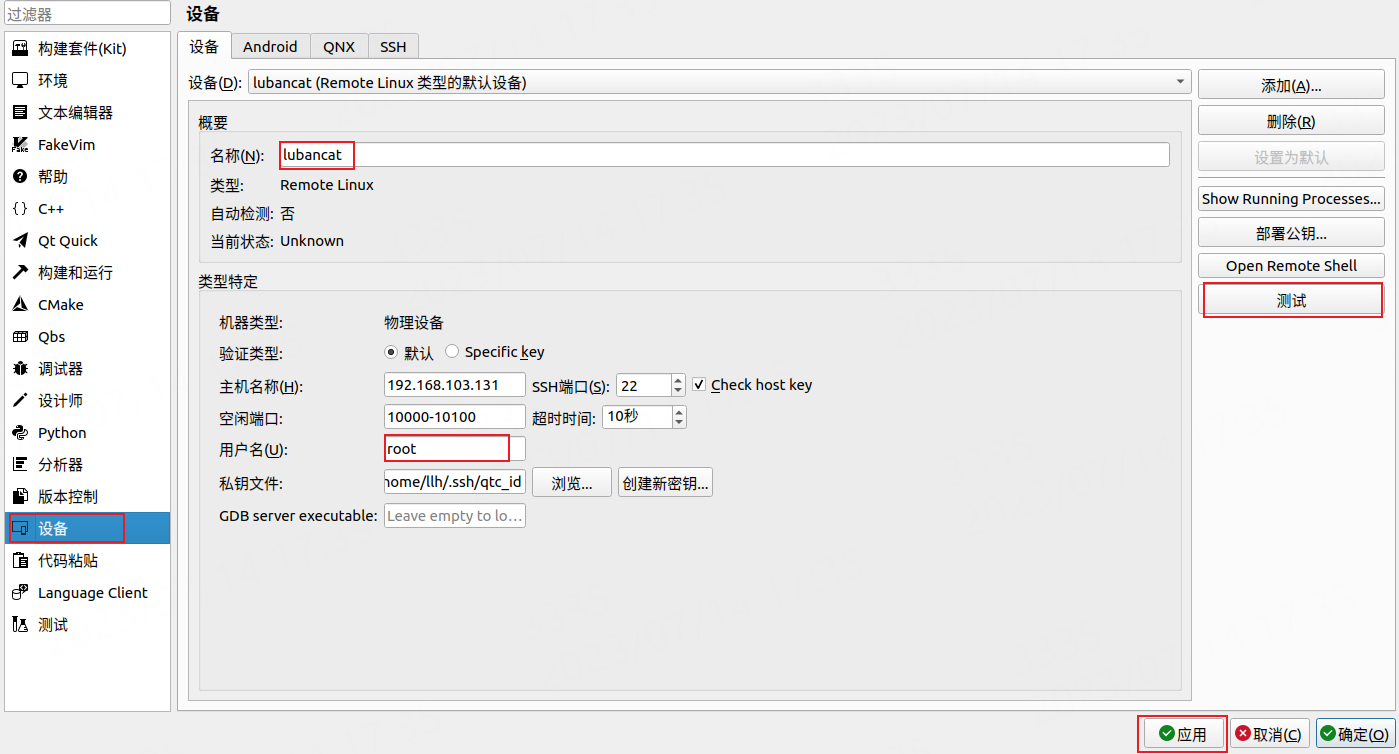Increase the SSH端口 value with up arrow
Screen dimensions: 1399x754
[x=678, y=380]
